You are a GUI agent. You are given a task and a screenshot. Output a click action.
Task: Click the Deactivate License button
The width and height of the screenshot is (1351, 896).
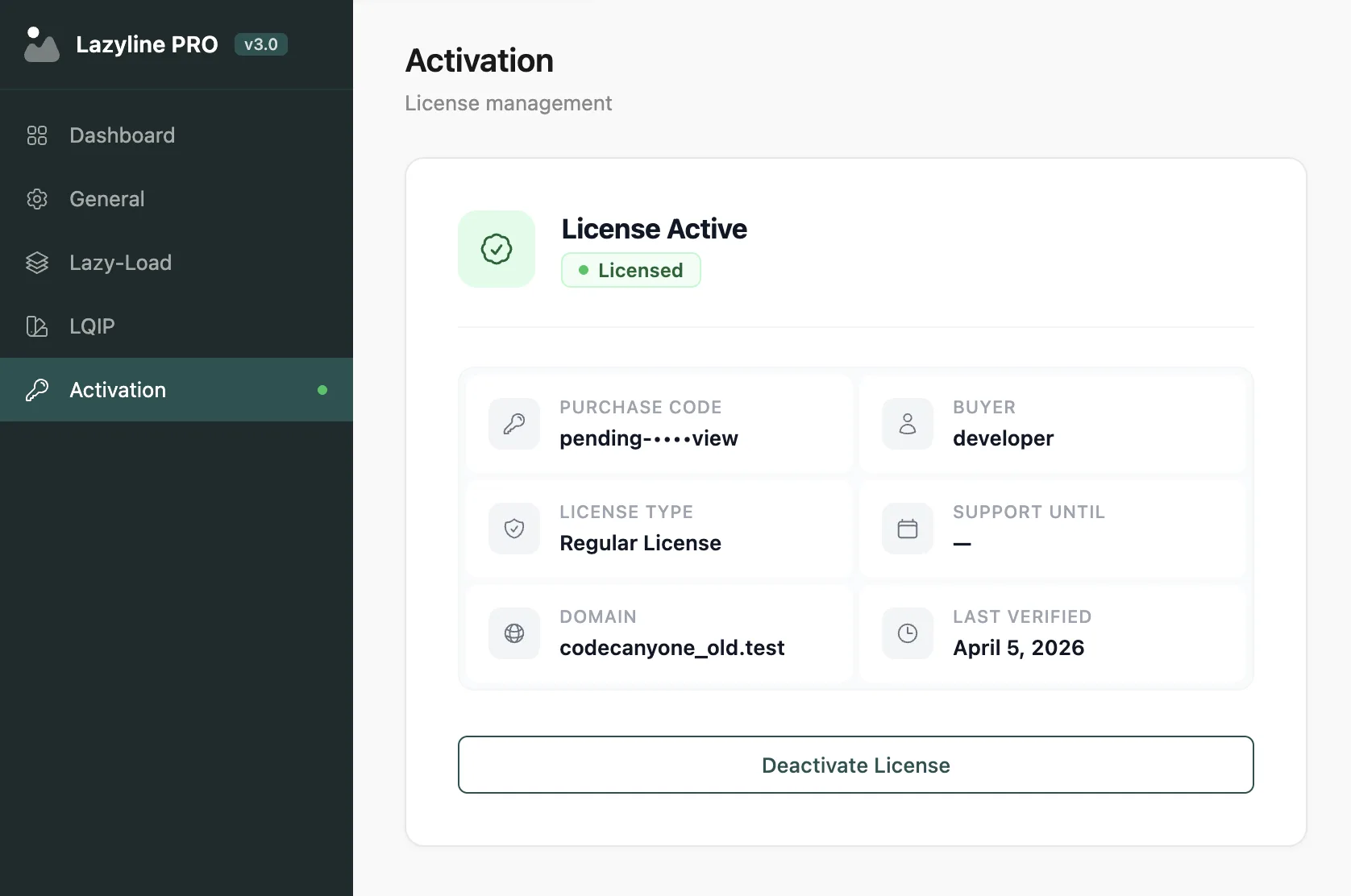tap(856, 765)
